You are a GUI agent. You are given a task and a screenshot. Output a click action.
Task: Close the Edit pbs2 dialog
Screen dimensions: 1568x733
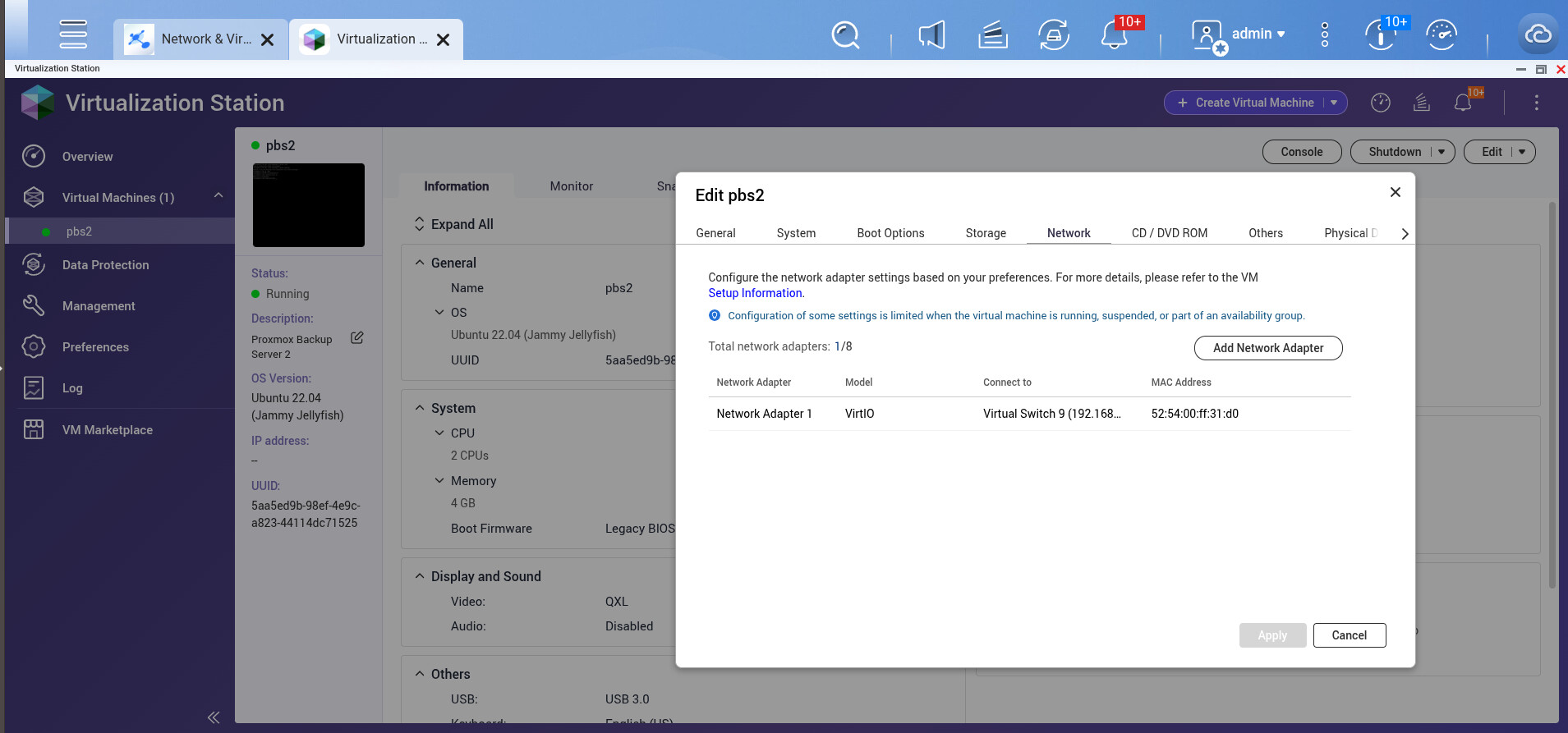[1395, 192]
